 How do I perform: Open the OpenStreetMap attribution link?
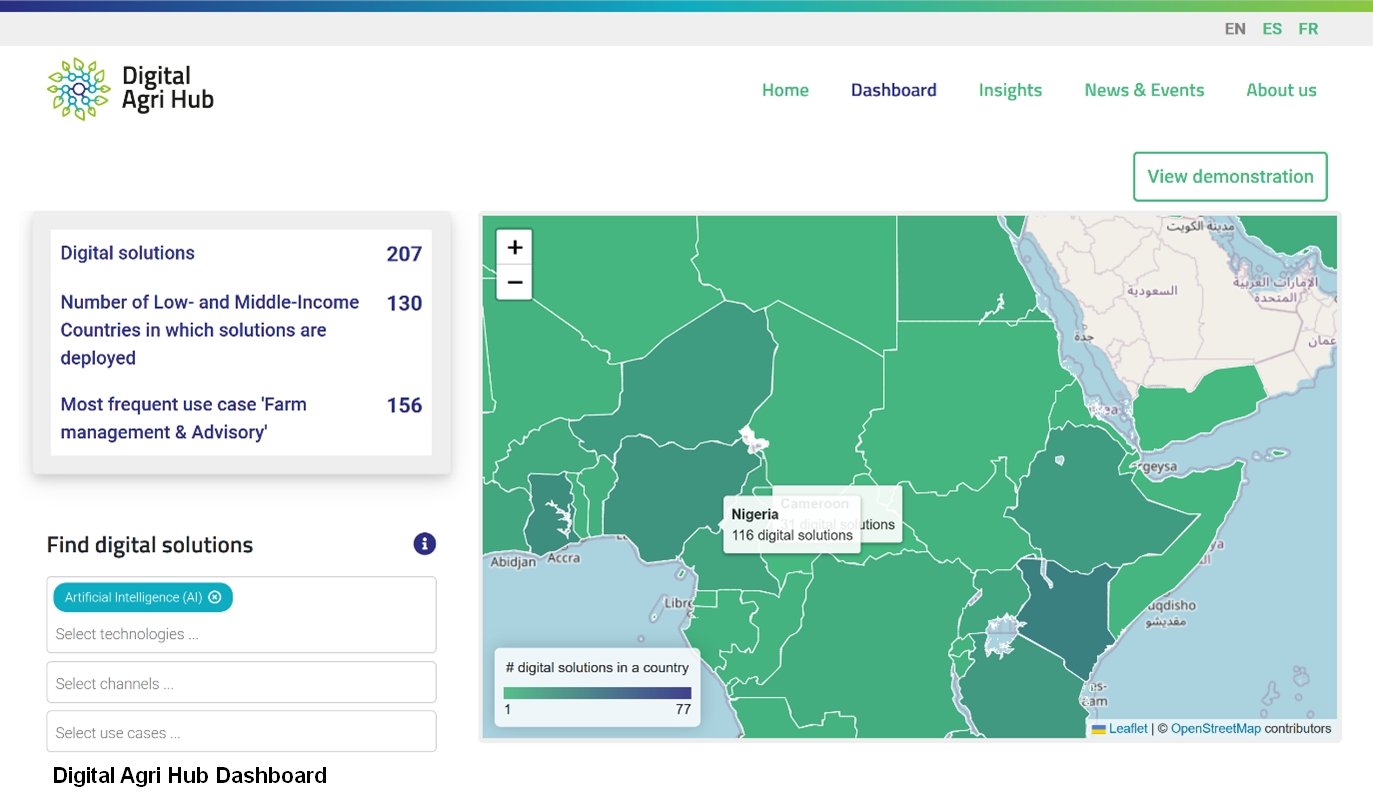point(1215,729)
